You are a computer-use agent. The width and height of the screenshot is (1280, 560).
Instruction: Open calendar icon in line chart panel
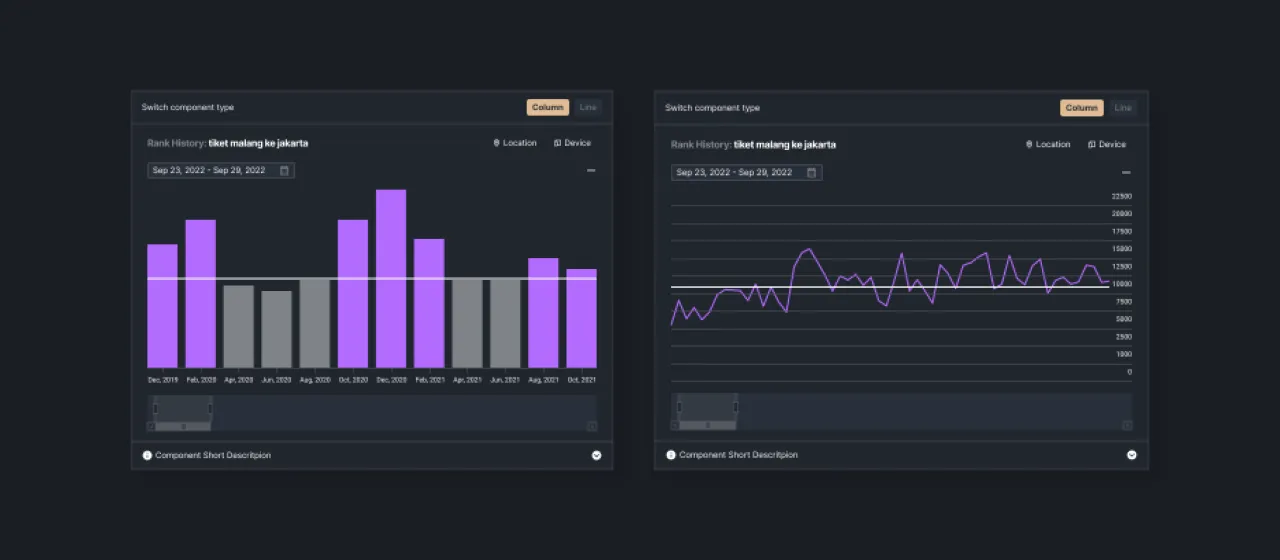point(811,172)
